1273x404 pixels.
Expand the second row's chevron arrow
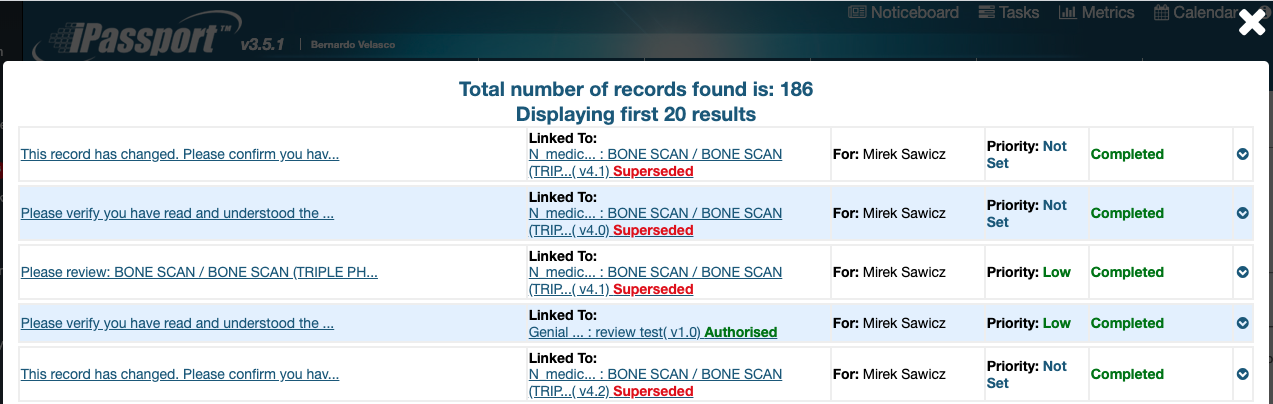tap(1242, 213)
